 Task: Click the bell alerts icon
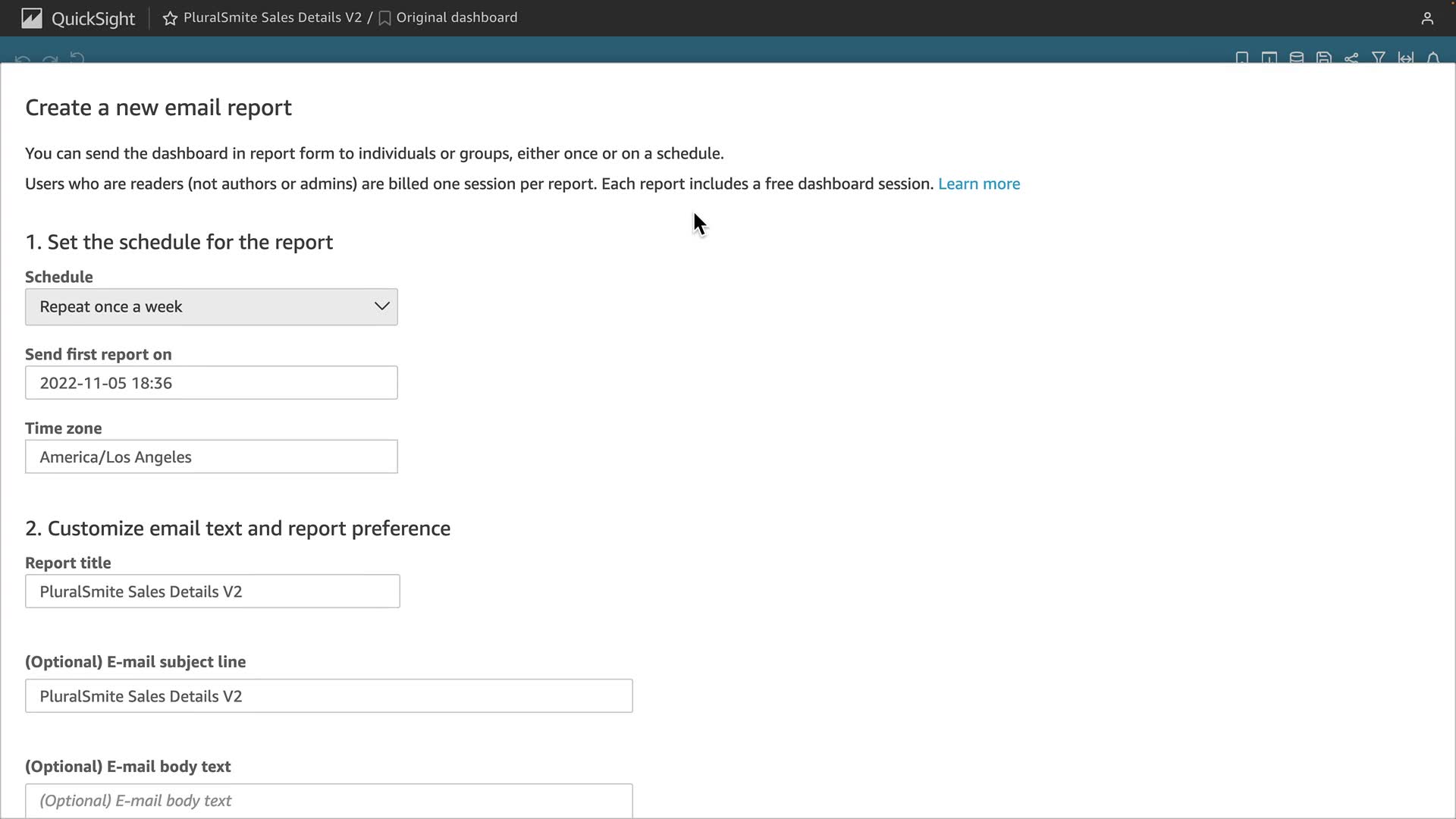point(1433,58)
